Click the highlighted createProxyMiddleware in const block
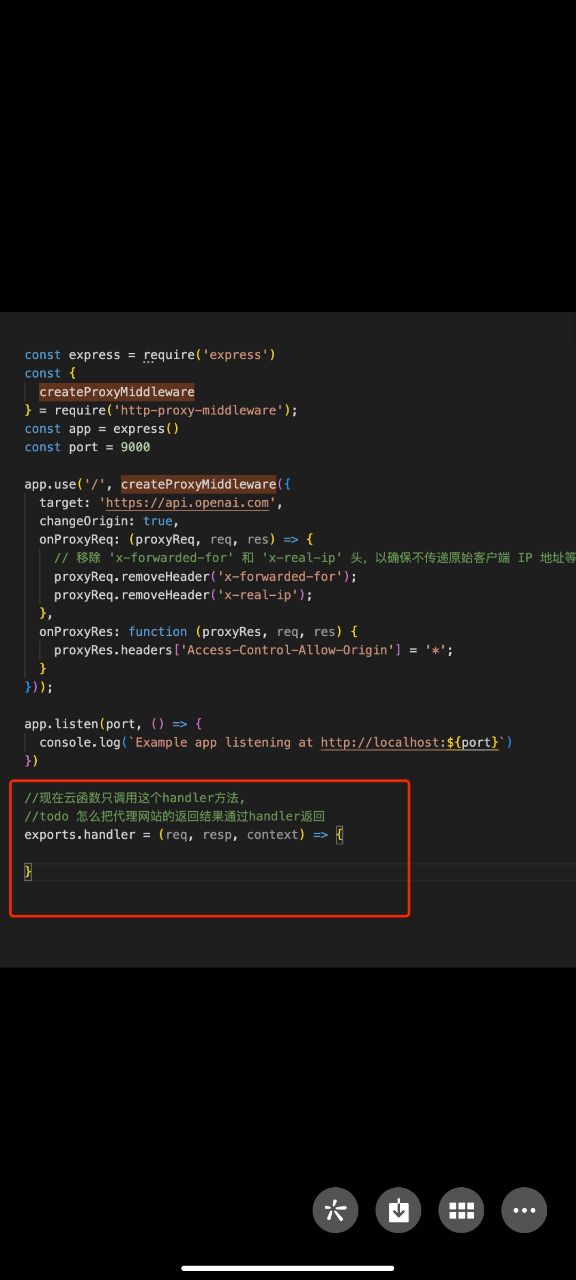576x1280 pixels. [x=117, y=391]
